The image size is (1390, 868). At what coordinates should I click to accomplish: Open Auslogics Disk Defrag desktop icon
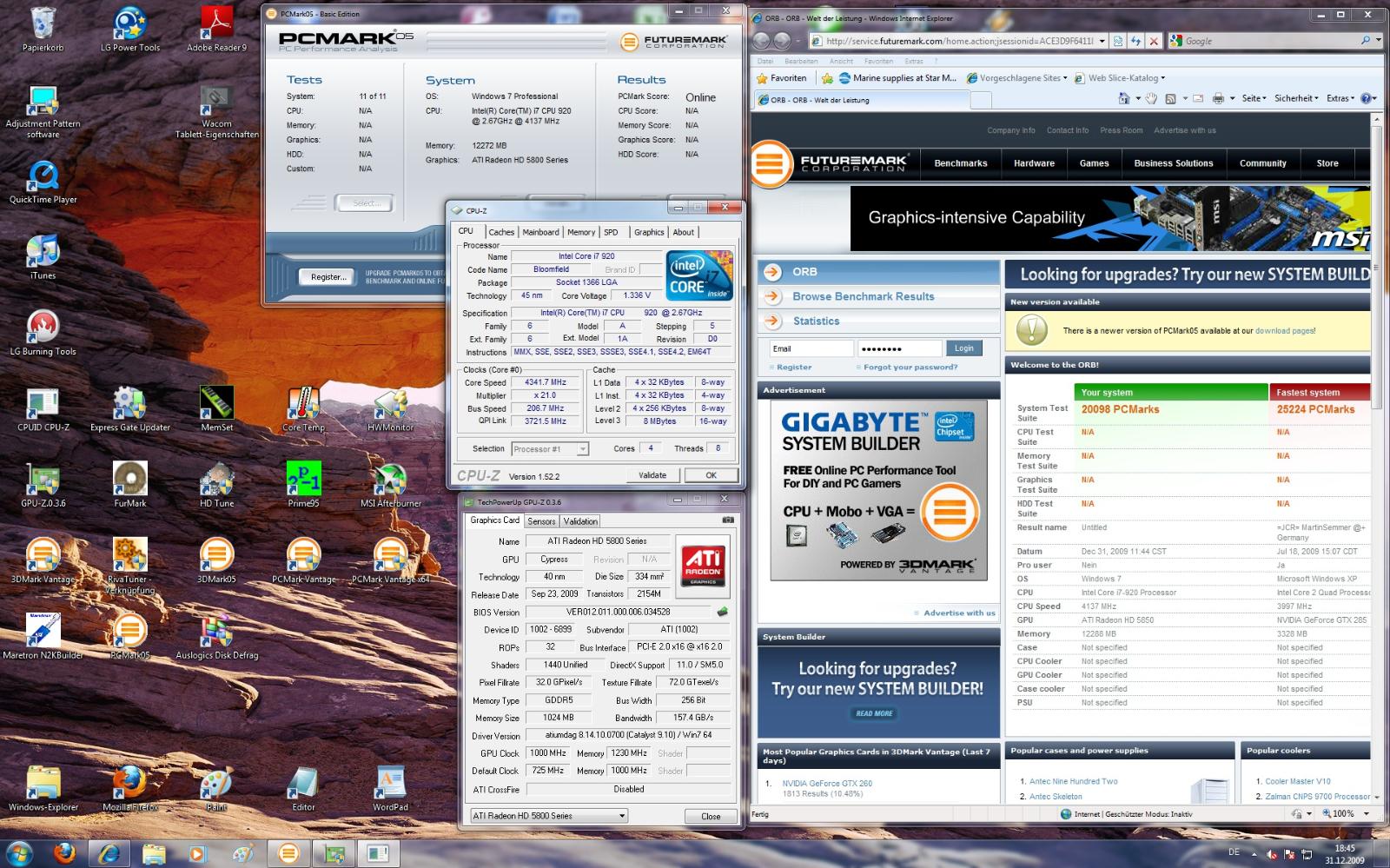(x=216, y=637)
